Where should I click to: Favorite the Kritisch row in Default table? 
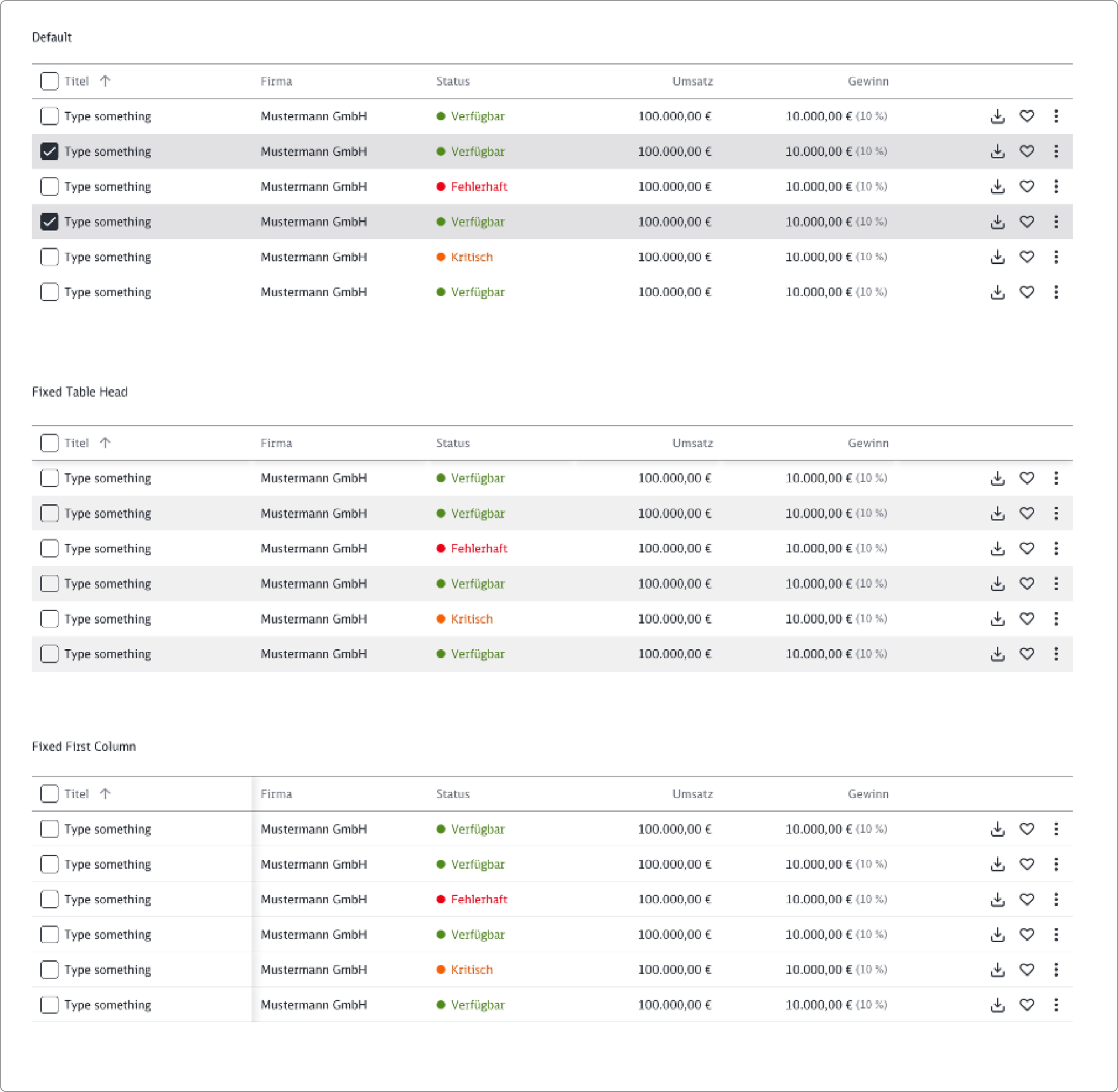pyautogui.click(x=1027, y=257)
